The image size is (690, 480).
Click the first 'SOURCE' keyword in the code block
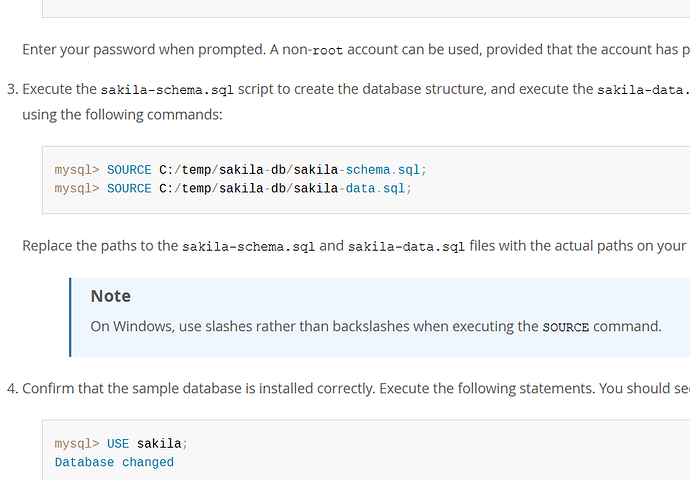click(x=129, y=170)
